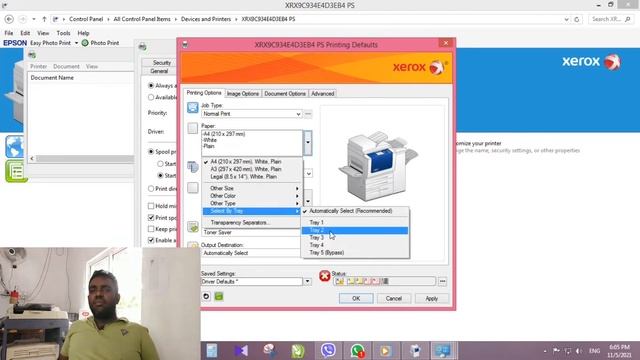Switch to the Document Options tab
This screenshot has width=640, height=360.
click(285, 93)
